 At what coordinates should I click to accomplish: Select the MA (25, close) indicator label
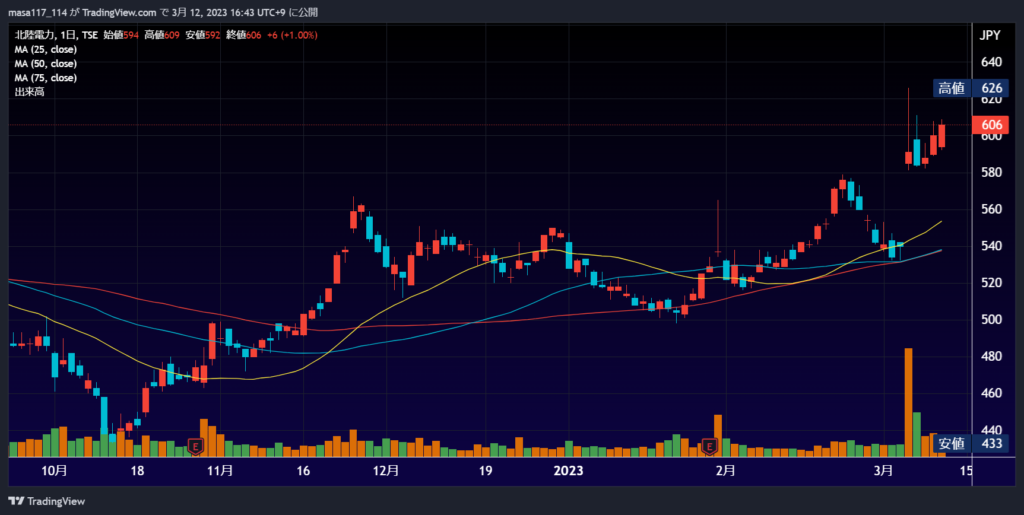[x=46, y=50]
